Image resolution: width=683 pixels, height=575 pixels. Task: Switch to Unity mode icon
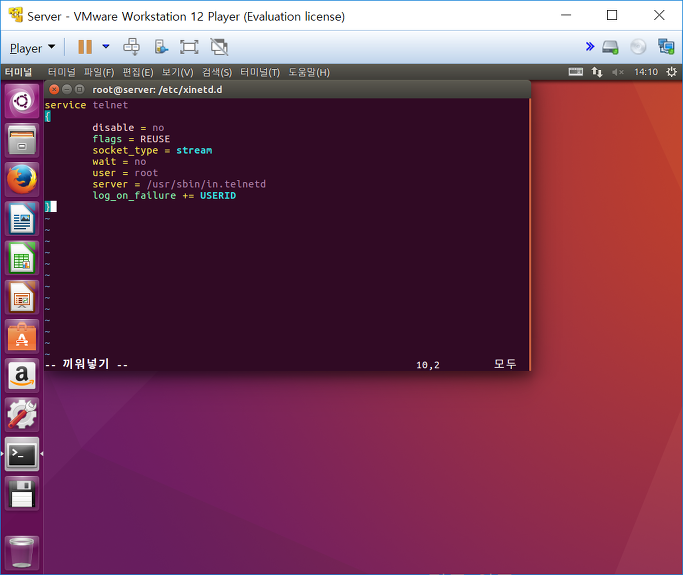pos(219,47)
